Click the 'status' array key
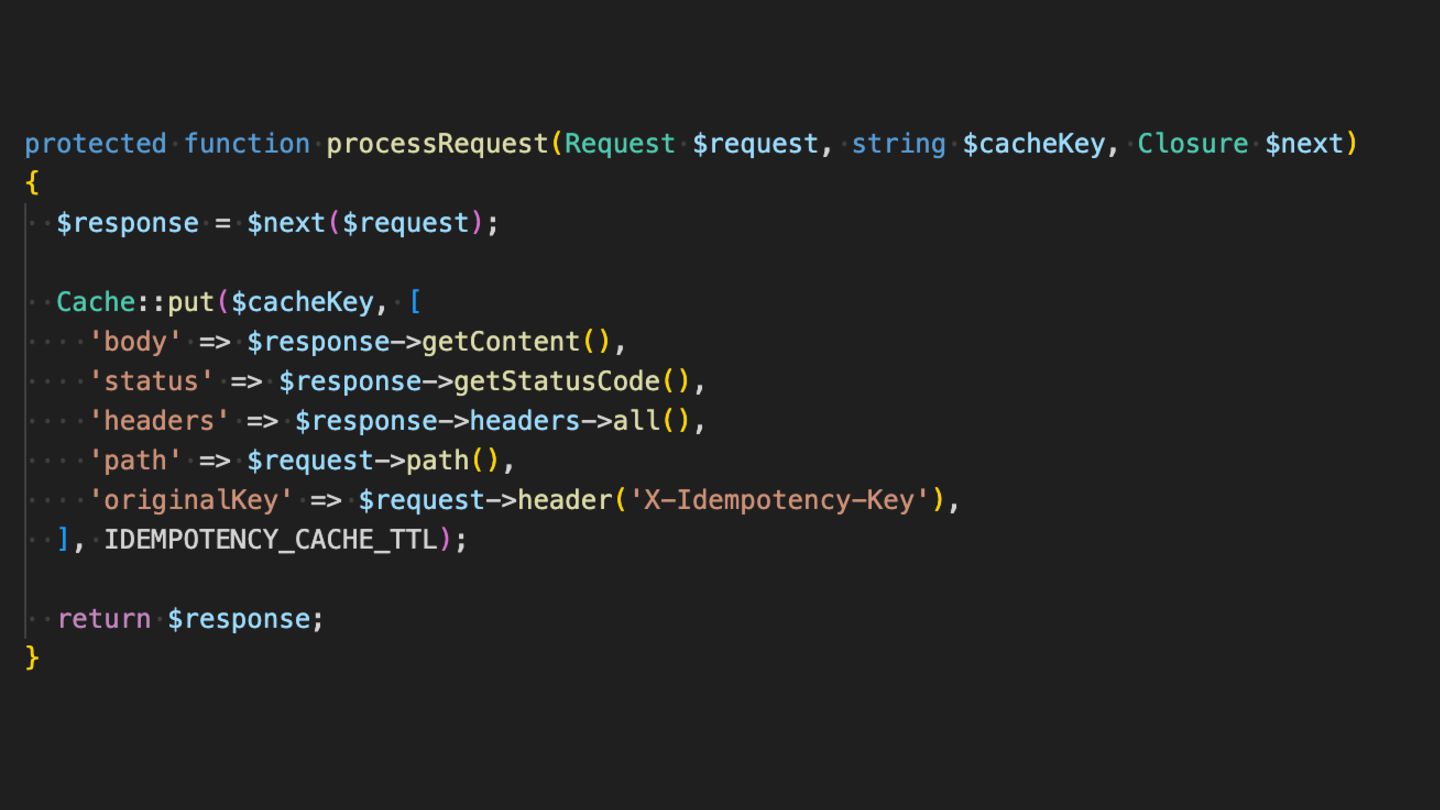Screen dimensions: 1440x810 (x=152, y=381)
